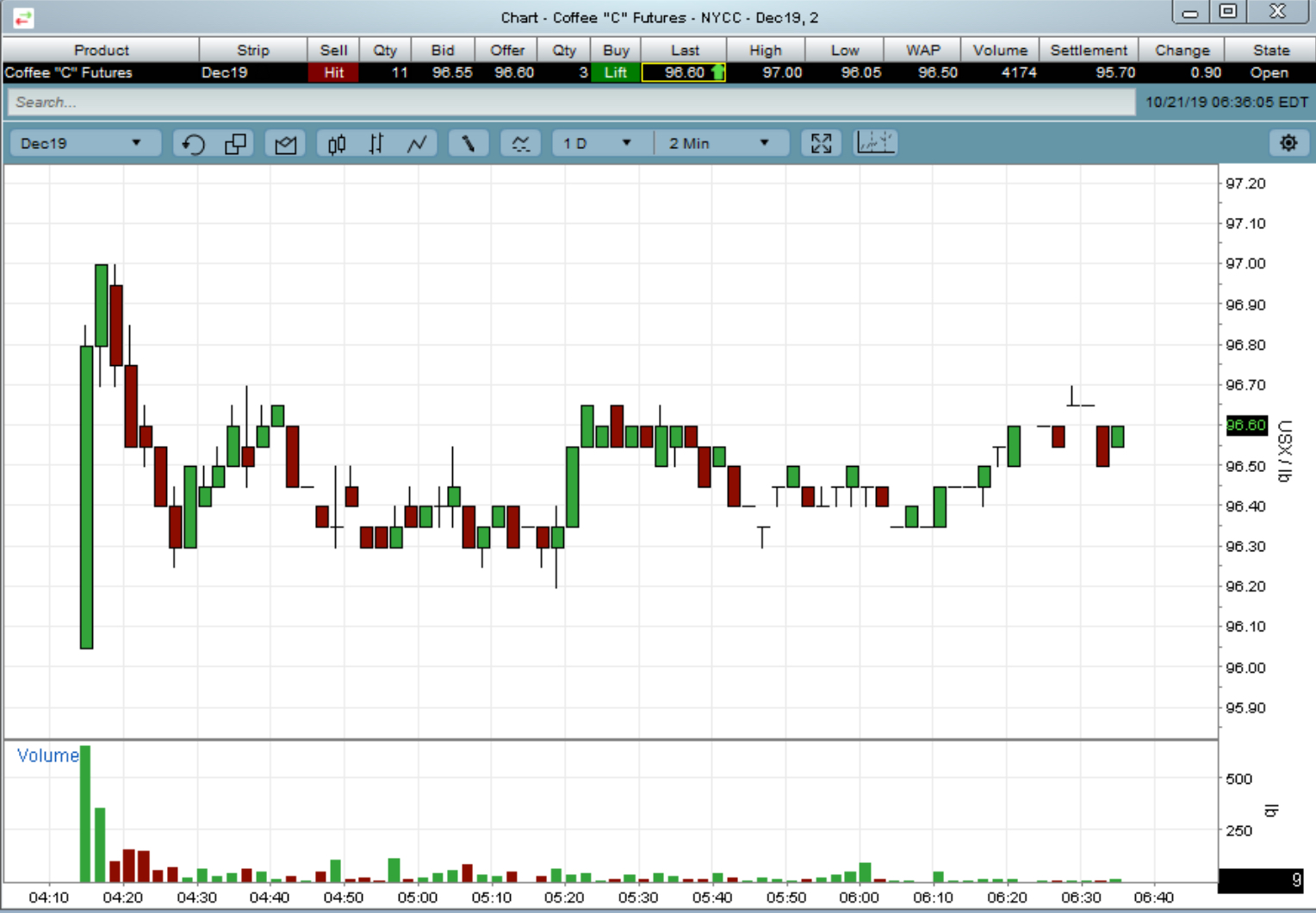Click the envelope chart share icon
The image size is (1316, 919).
[x=285, y=144]
